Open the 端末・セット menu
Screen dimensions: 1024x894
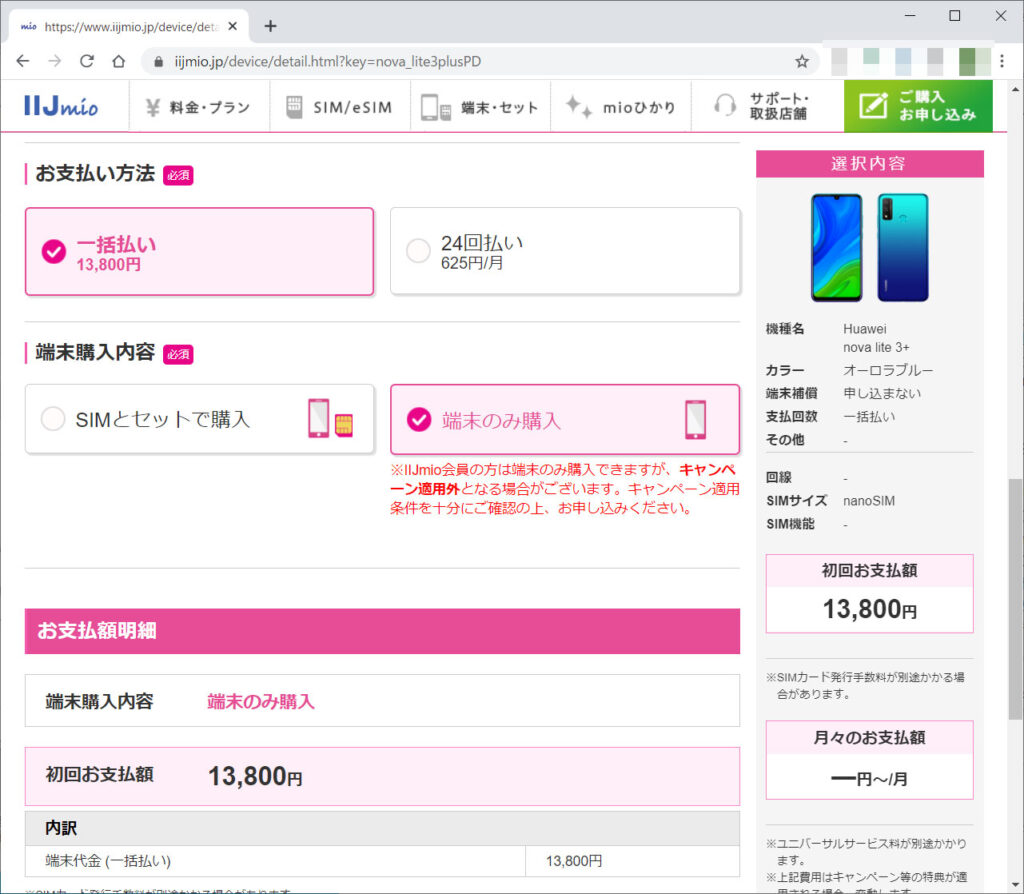tap(480, 107)
